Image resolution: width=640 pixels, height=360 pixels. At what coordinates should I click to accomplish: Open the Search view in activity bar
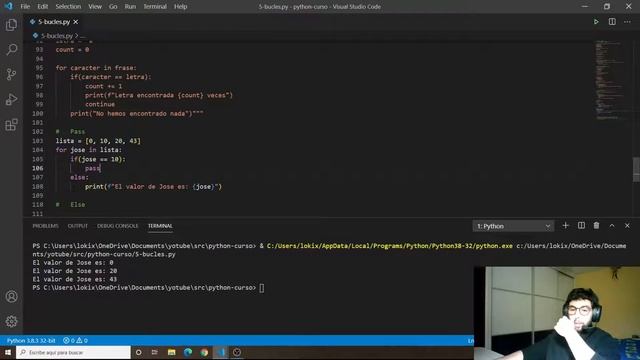[x=11, y=50]
